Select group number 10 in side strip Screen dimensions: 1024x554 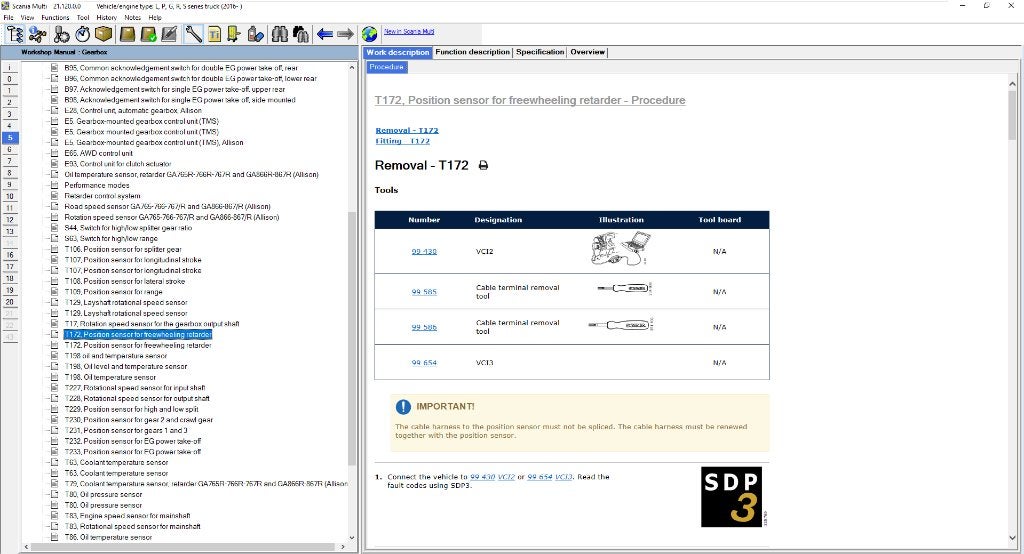point(10,196)
